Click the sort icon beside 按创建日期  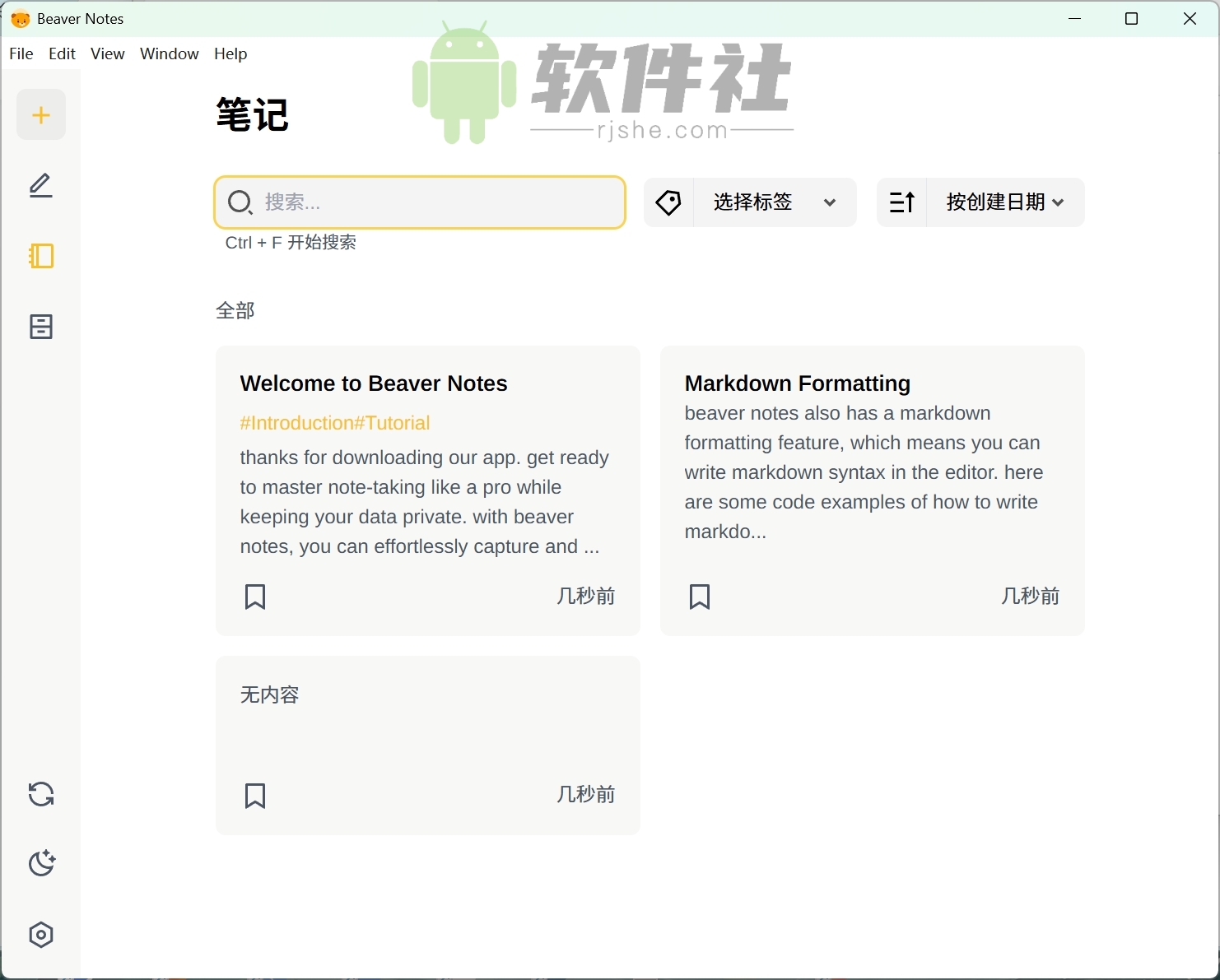click(x=902, y=202)
